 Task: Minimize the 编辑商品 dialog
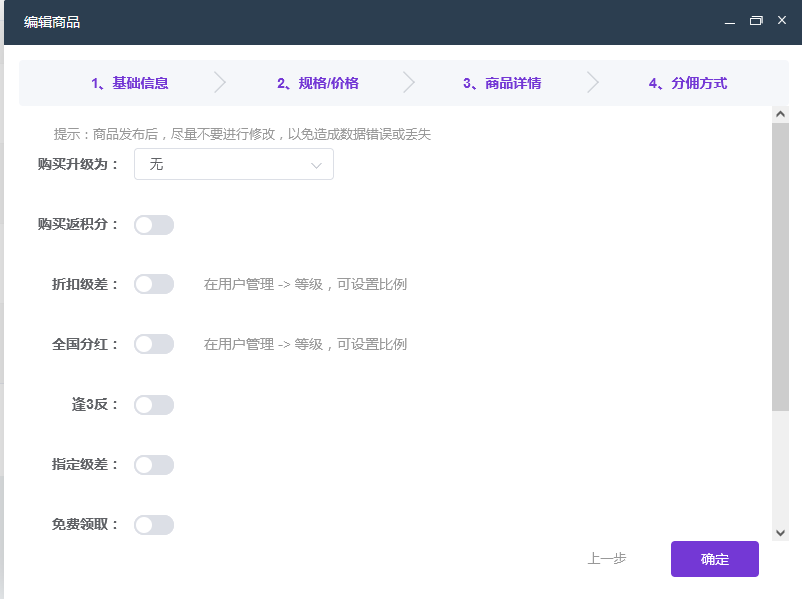tap(730, 21)
